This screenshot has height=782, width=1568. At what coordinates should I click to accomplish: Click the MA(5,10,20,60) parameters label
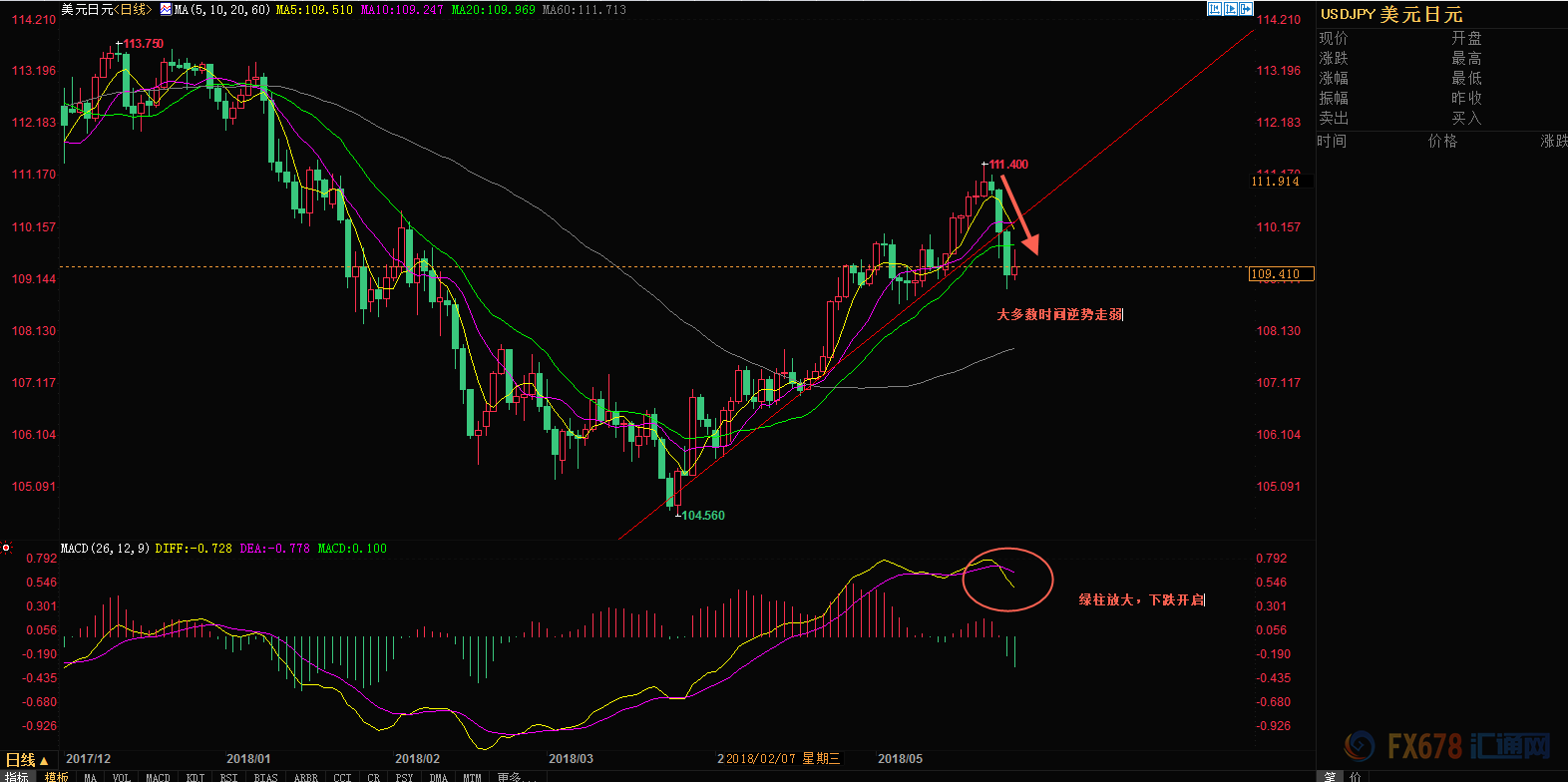[x=221, y=10]
